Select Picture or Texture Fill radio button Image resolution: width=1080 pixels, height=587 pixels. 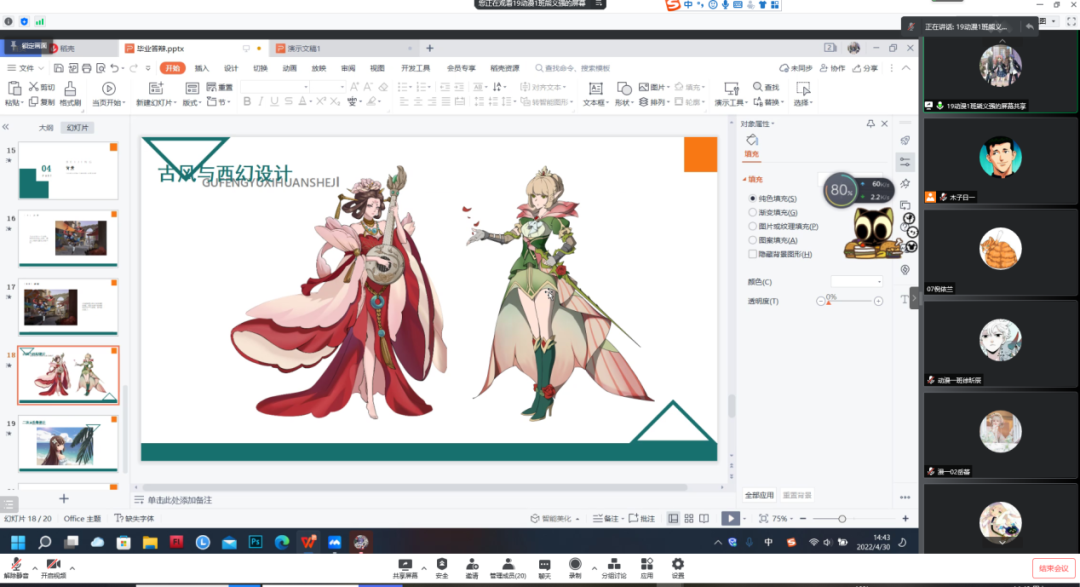(x=752, y=226)
